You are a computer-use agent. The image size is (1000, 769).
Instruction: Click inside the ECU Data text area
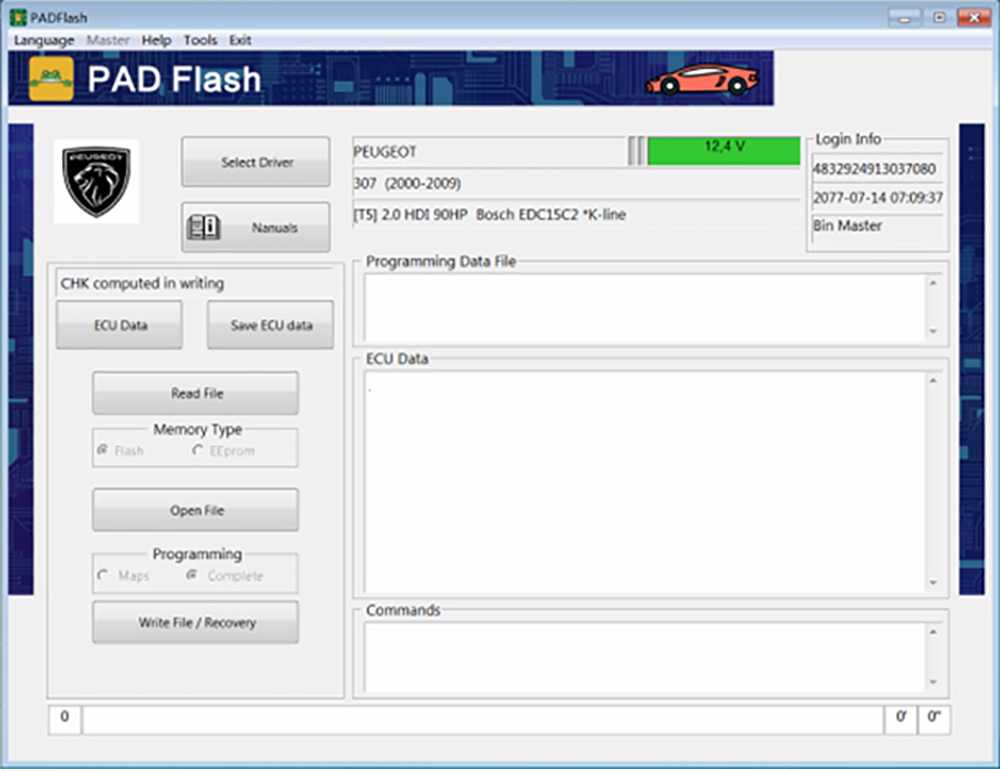click(x=645, y=481)
